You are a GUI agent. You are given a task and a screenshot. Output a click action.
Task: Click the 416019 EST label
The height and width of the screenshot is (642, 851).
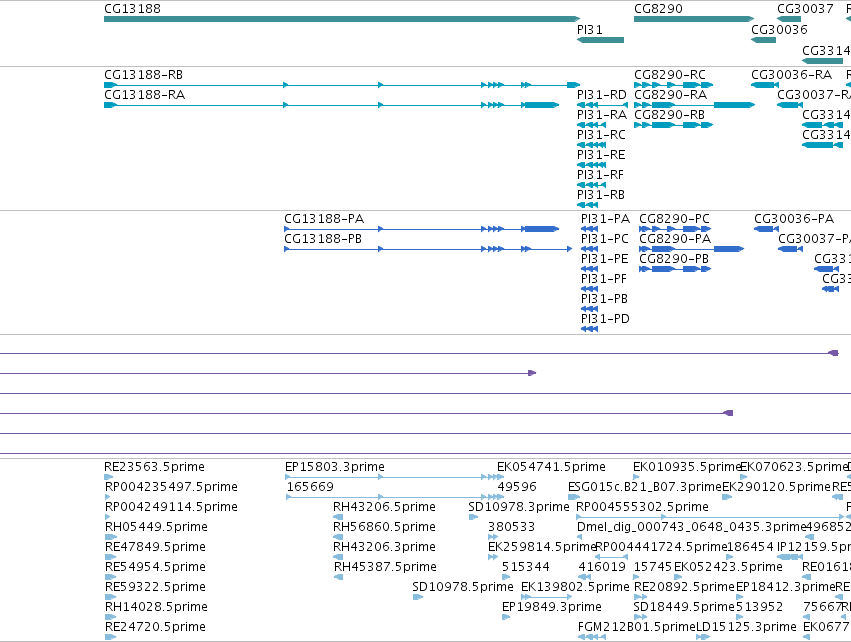tap(602, 567)
